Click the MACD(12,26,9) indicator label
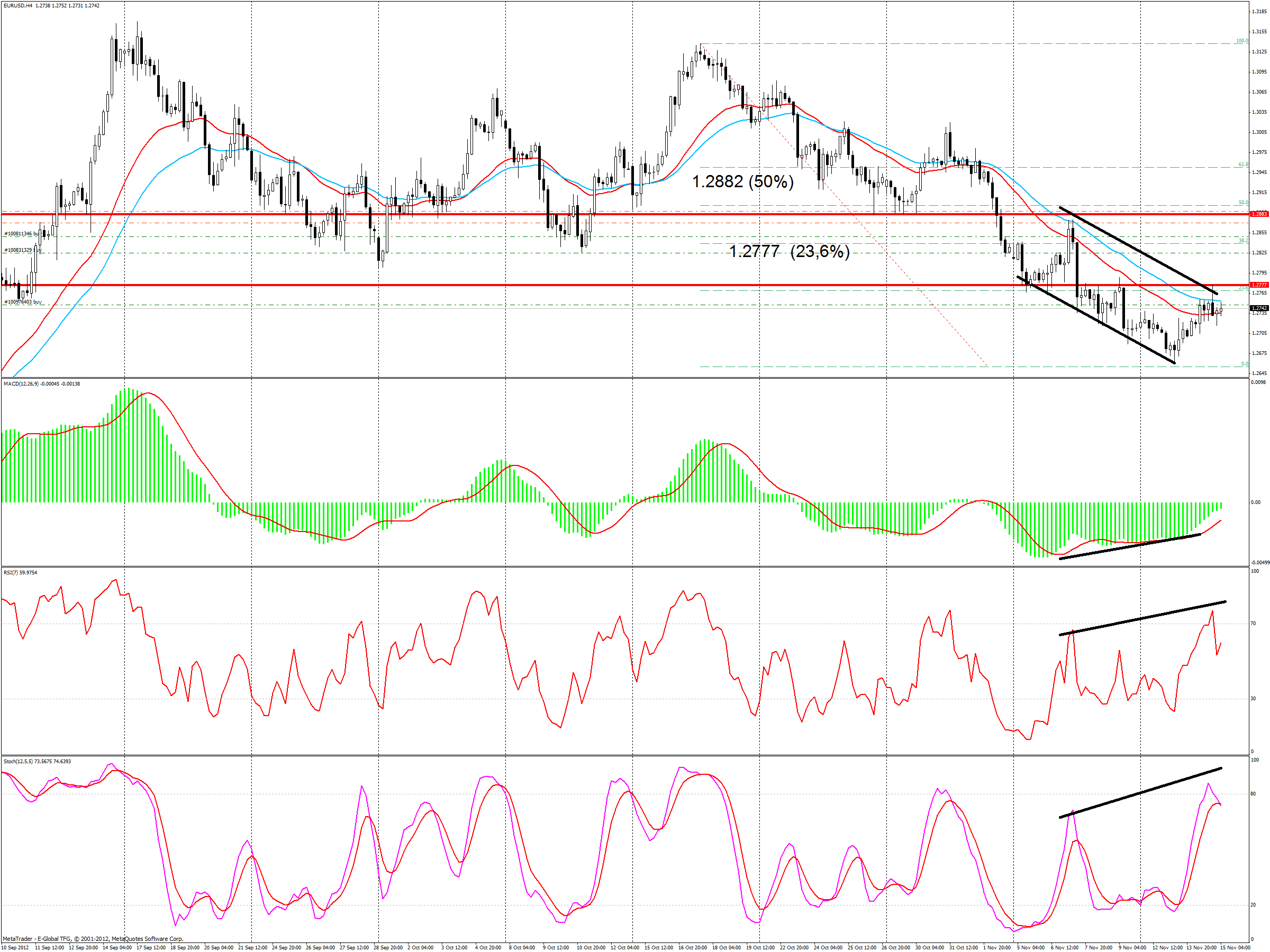Viewport: 1270px width, 952px height. pyautogui.click(x=21, y=384)
